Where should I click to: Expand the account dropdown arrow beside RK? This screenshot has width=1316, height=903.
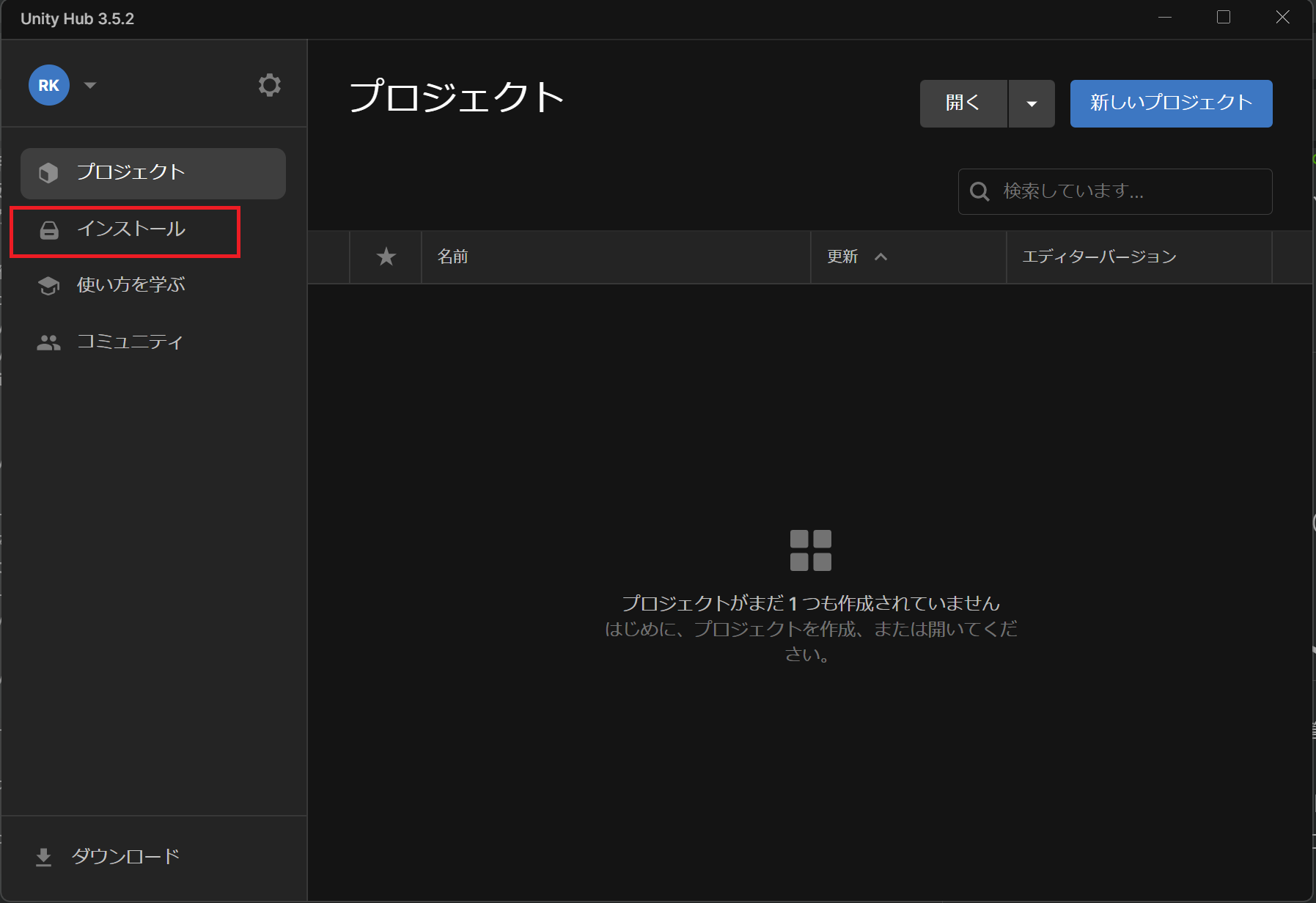pos(90,85)
